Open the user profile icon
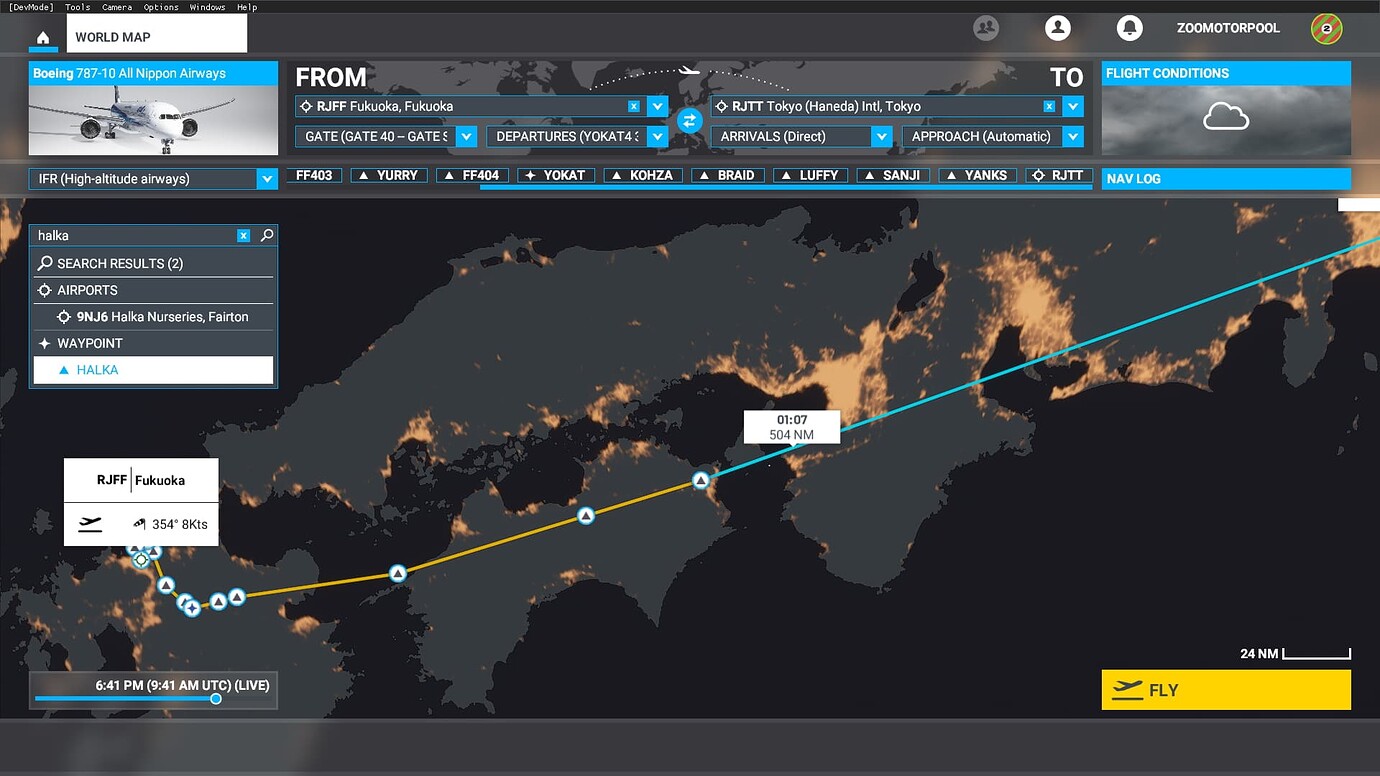The width and height of the screenshot is (1380, 776). (1058, 28)
